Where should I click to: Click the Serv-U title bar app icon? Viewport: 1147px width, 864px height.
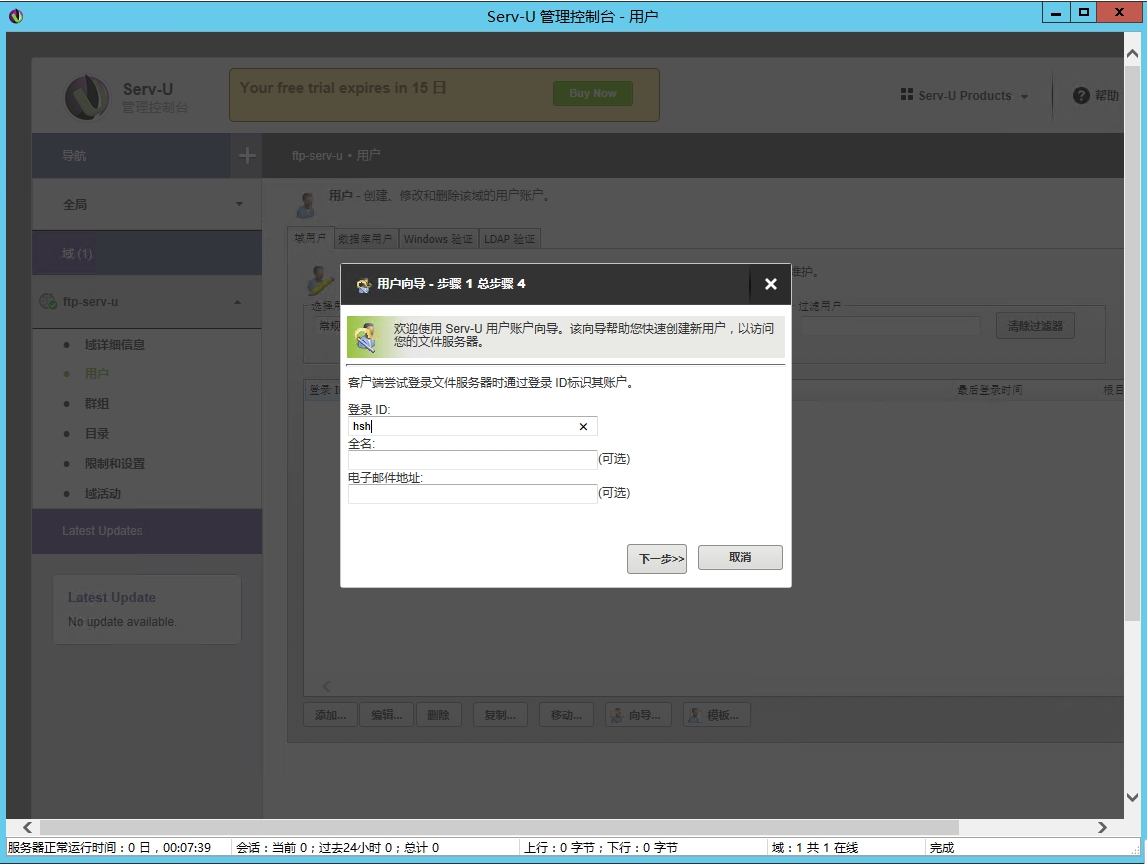(16, 16)
